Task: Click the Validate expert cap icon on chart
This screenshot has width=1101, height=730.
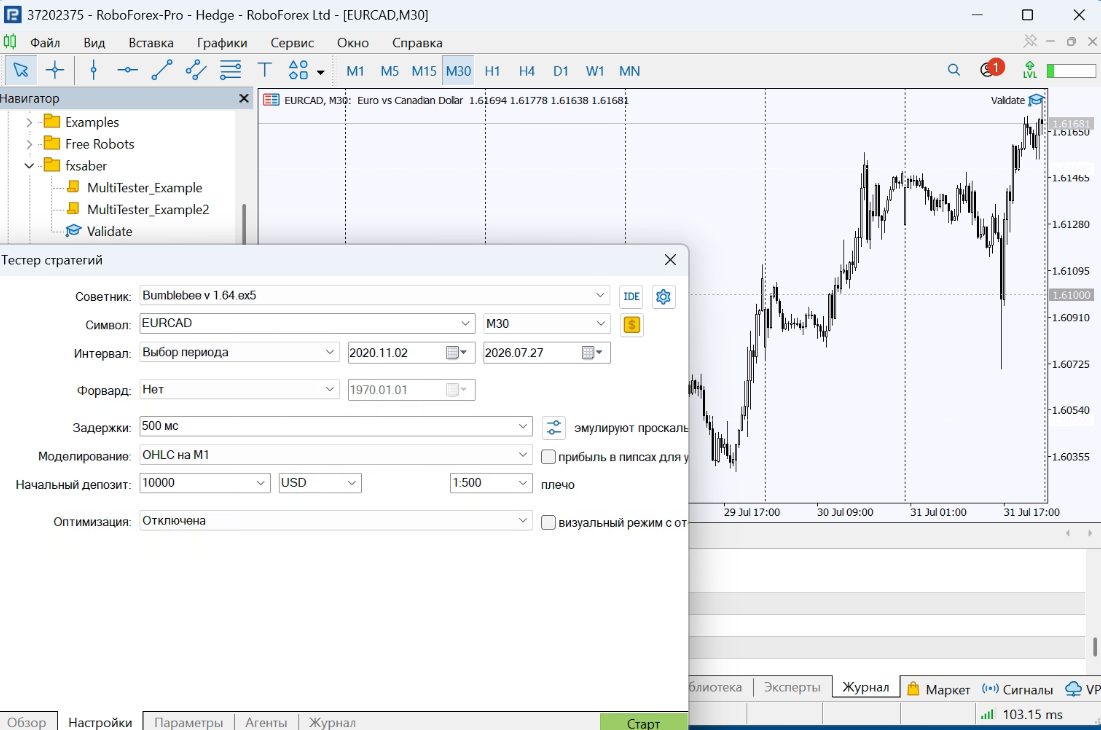Action: click(1036, 100)
